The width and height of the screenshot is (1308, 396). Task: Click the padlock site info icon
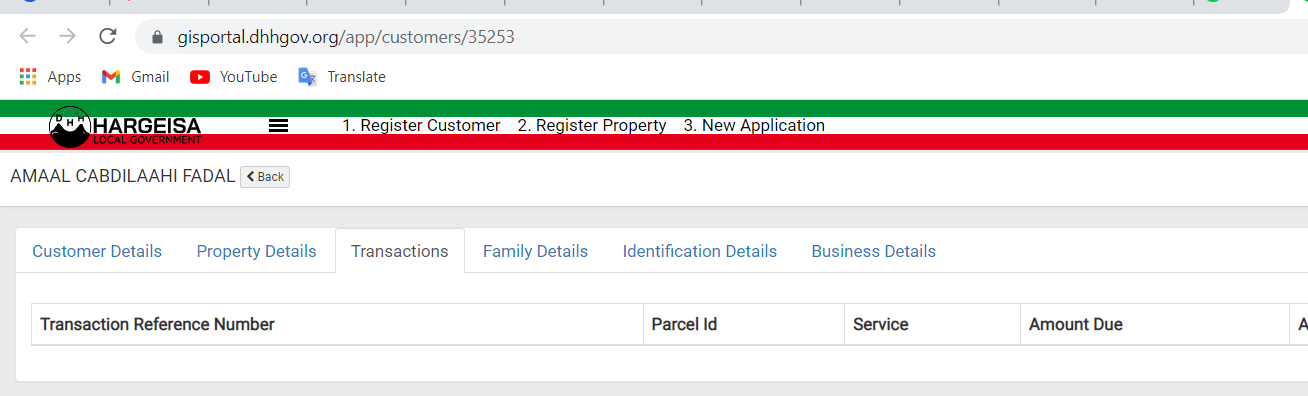tap(156, 38)
